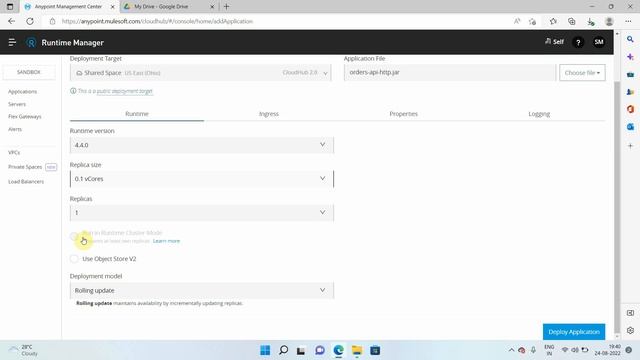Click the Application File name field
This screenshot has height=360, width=640.
pos(450,72)
